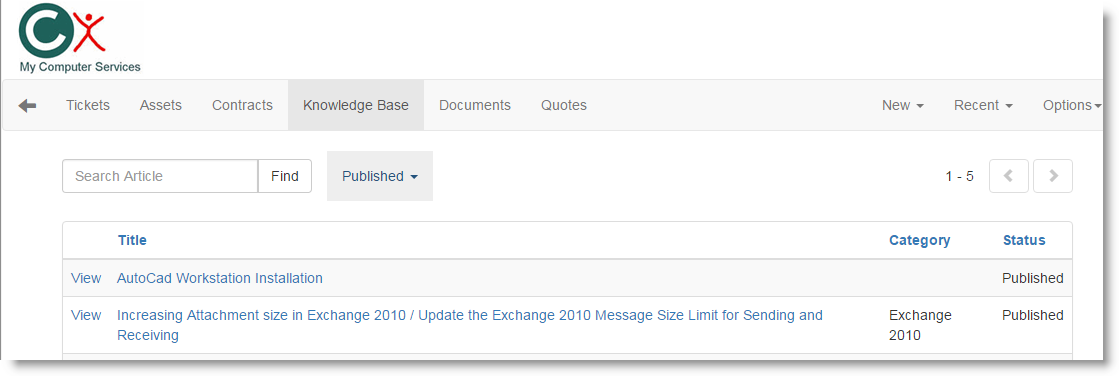This screenshot has width=1119, height=376.
Task: Open the Published status filter dropdown
Action: coord(380,176)
